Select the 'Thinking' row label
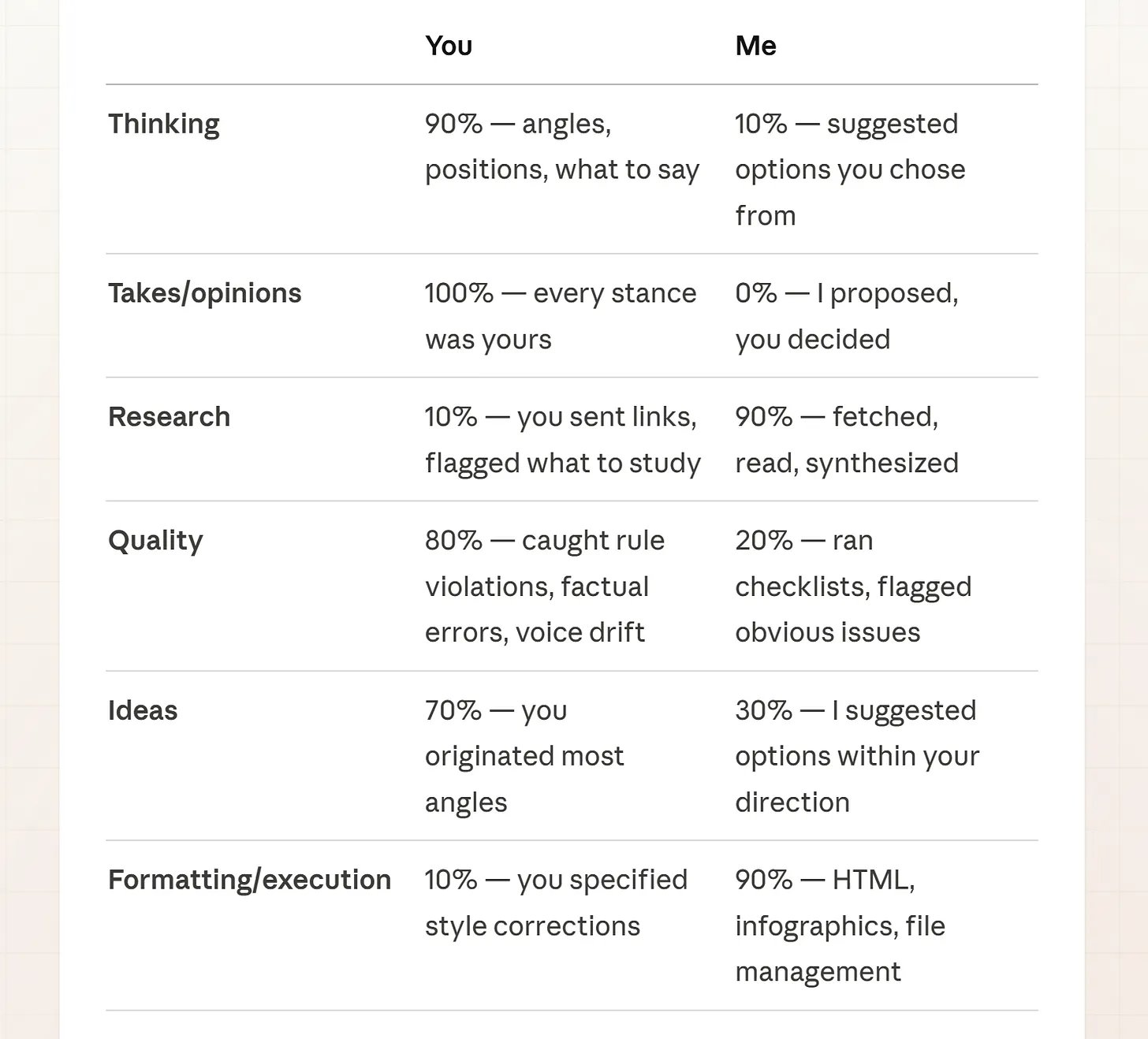The image size is (1148, 1039). 164,124
